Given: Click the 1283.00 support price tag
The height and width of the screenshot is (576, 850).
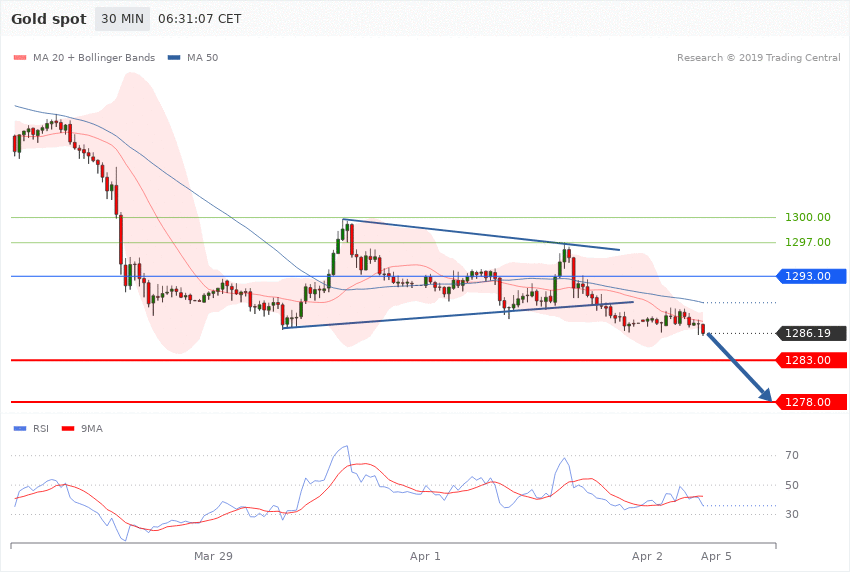Looking at the screenshot, I should pos(812,360).
